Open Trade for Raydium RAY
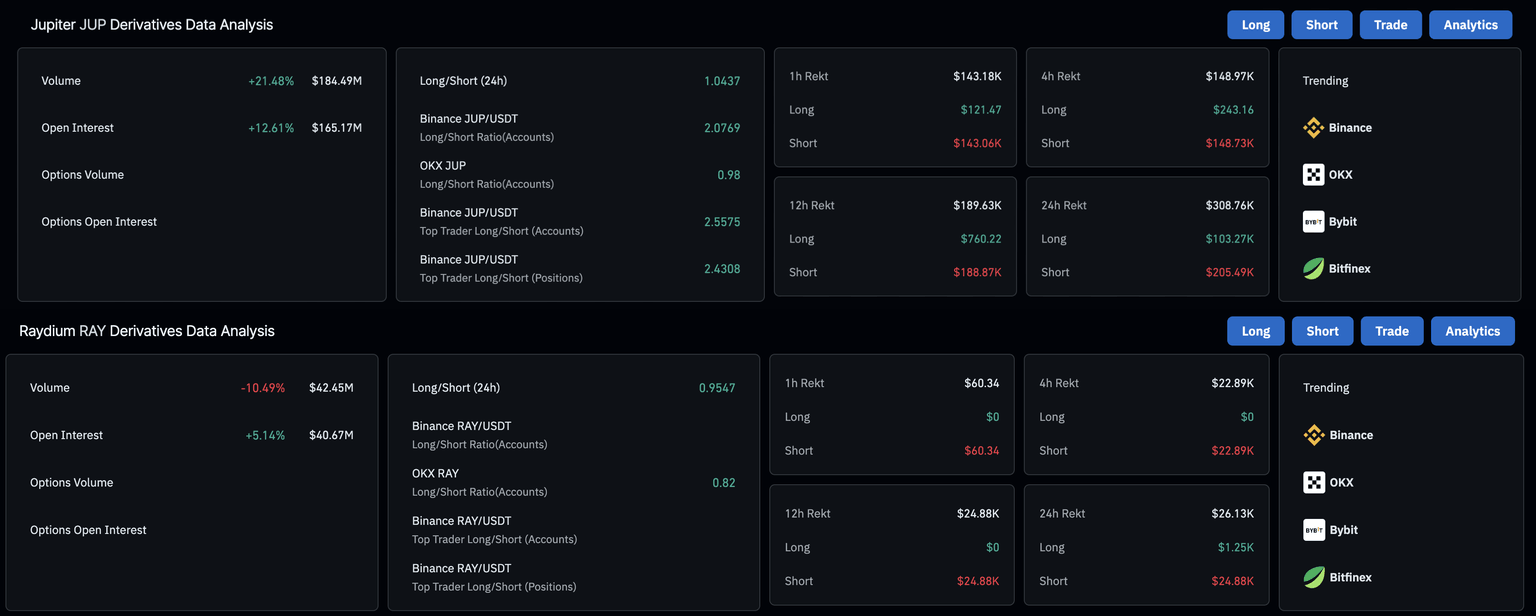 click(1391, 331)
